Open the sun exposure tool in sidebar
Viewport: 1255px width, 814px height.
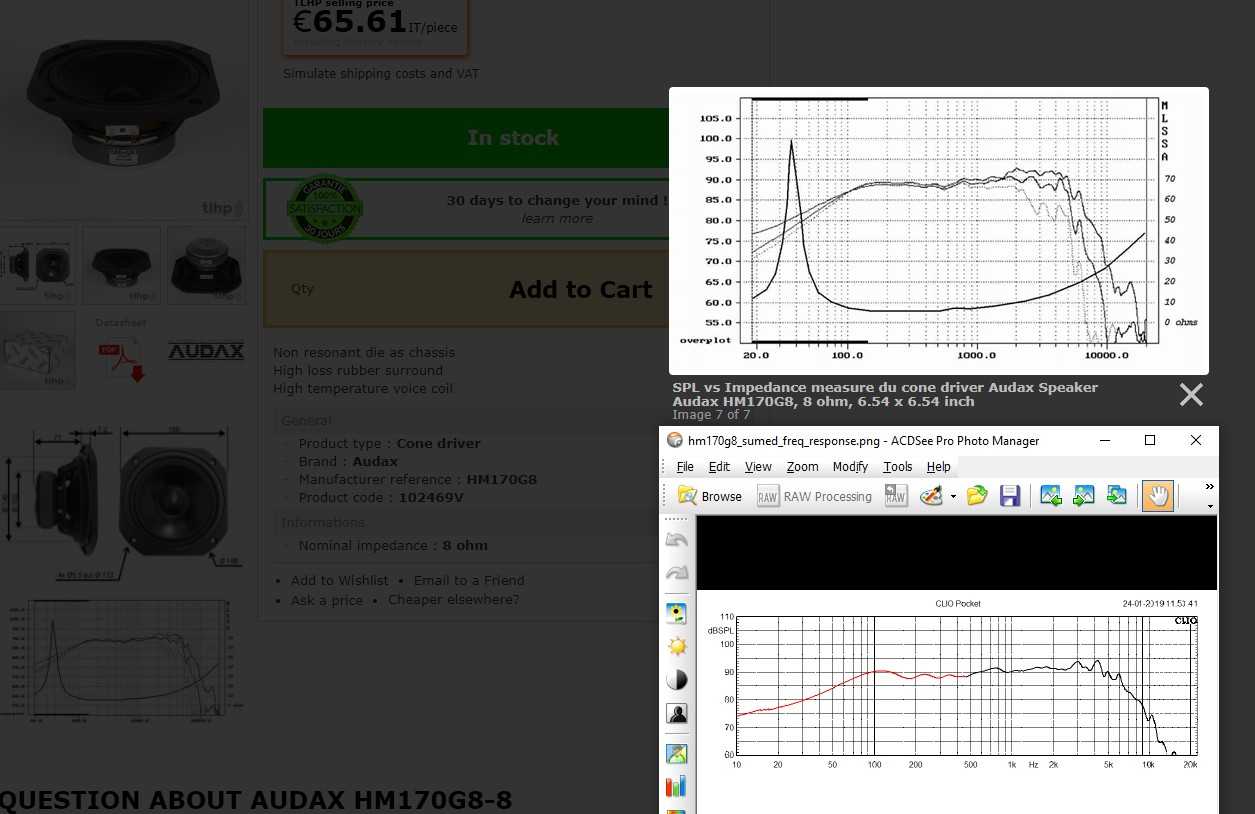[x=677, y=646]
